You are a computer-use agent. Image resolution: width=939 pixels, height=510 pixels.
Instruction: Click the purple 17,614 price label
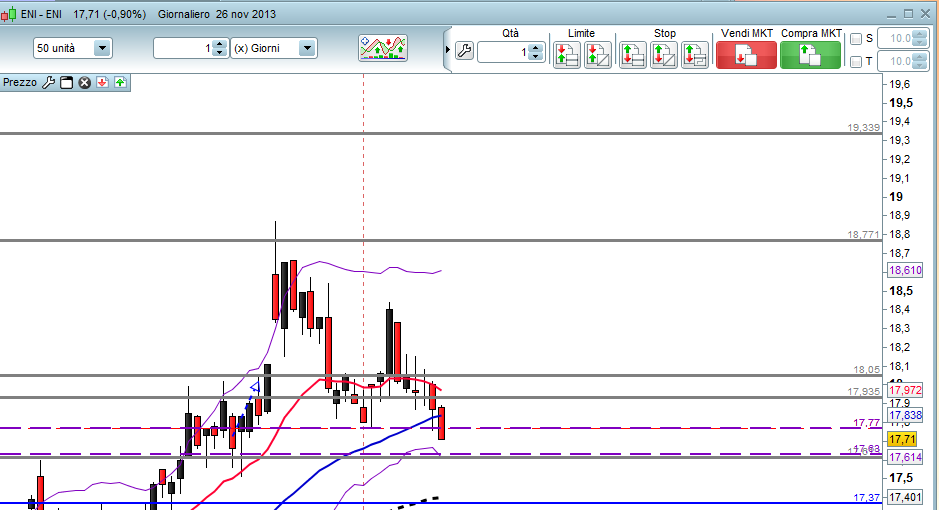(905, 457)
